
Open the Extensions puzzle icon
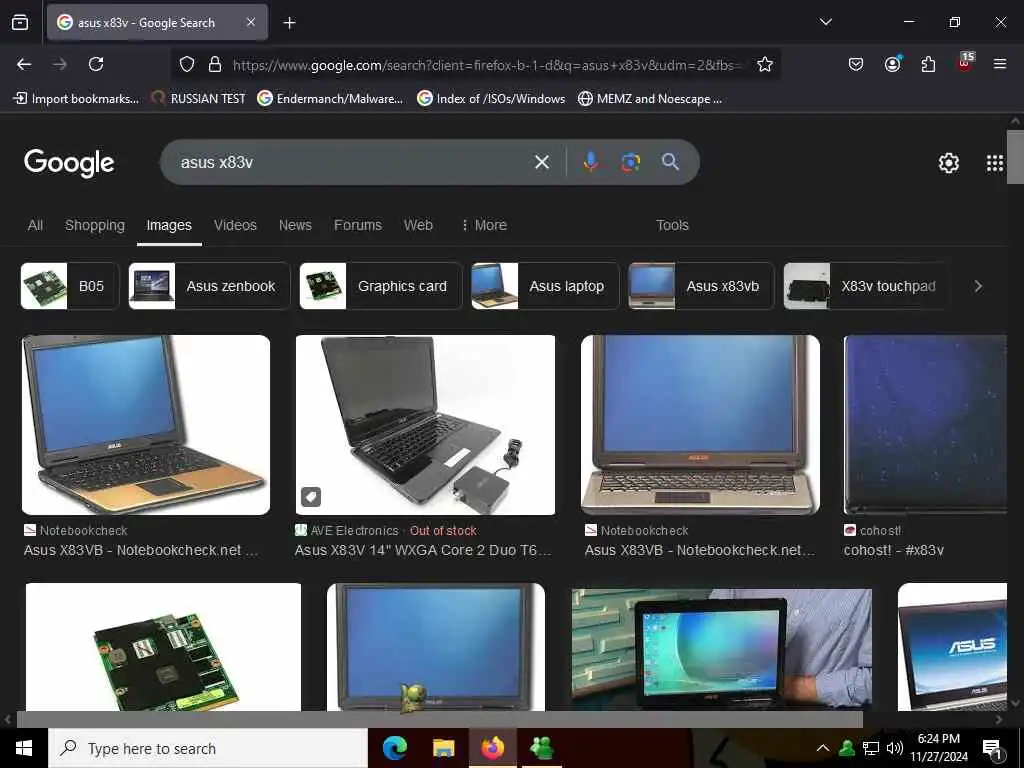[928, 64]
